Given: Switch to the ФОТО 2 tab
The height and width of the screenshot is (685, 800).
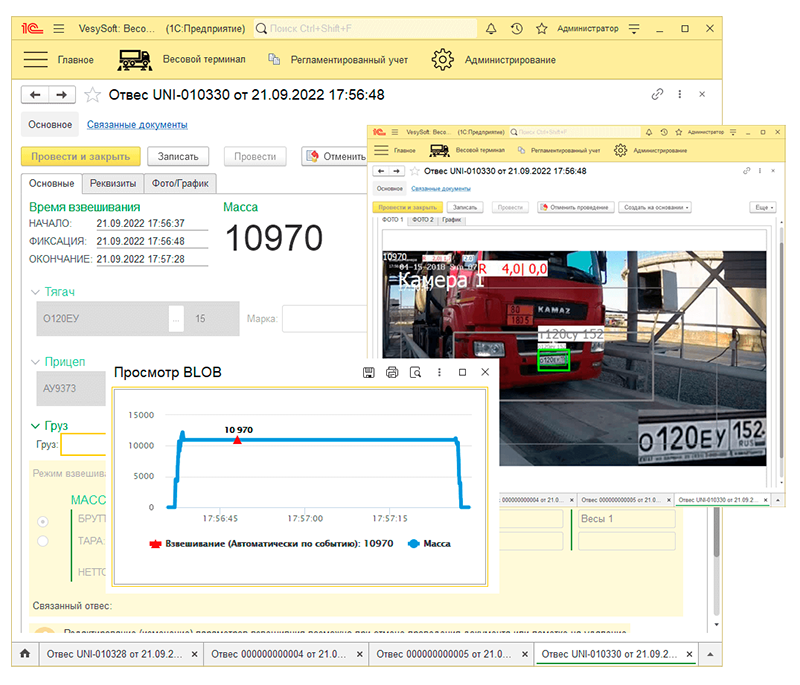Looking at the screenshot, I should point(423,219).
